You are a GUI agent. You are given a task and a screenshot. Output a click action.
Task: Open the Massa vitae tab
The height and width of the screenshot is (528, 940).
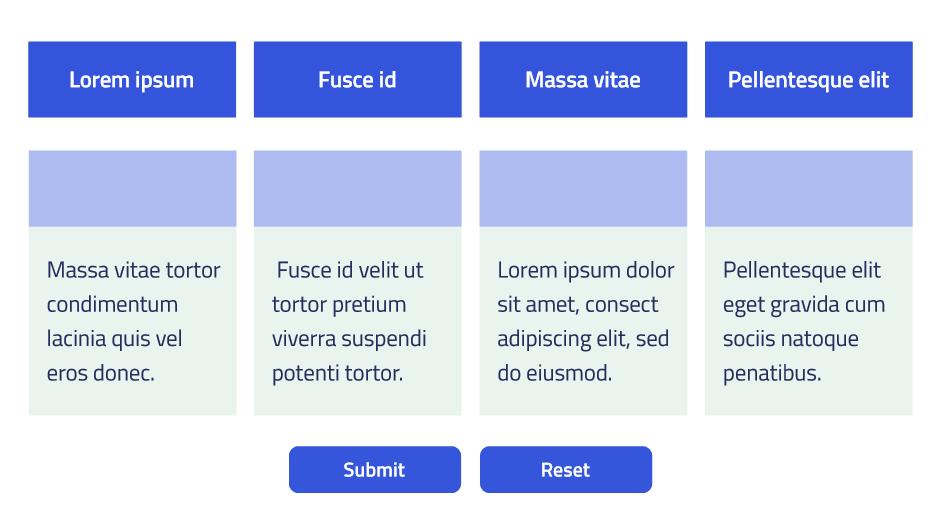click(x=583, y=80)
